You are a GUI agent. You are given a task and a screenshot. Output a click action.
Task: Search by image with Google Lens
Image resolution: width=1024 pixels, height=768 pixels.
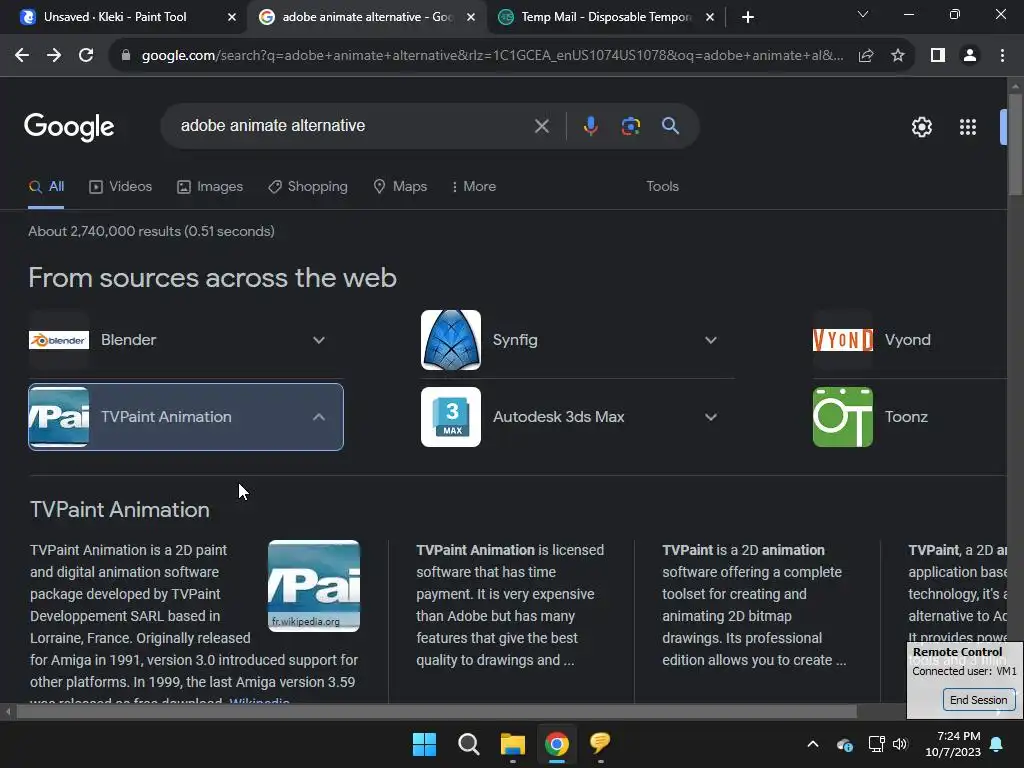630,126
